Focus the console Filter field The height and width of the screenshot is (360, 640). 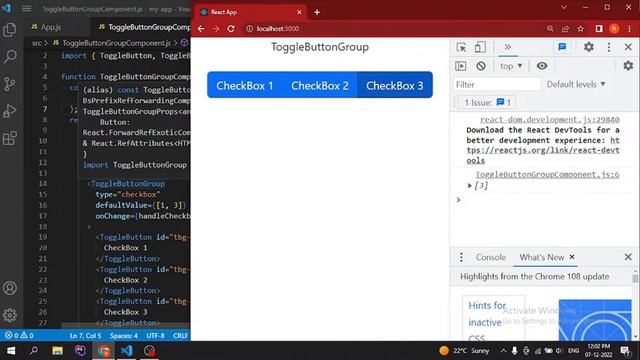[x=497, y=84]
